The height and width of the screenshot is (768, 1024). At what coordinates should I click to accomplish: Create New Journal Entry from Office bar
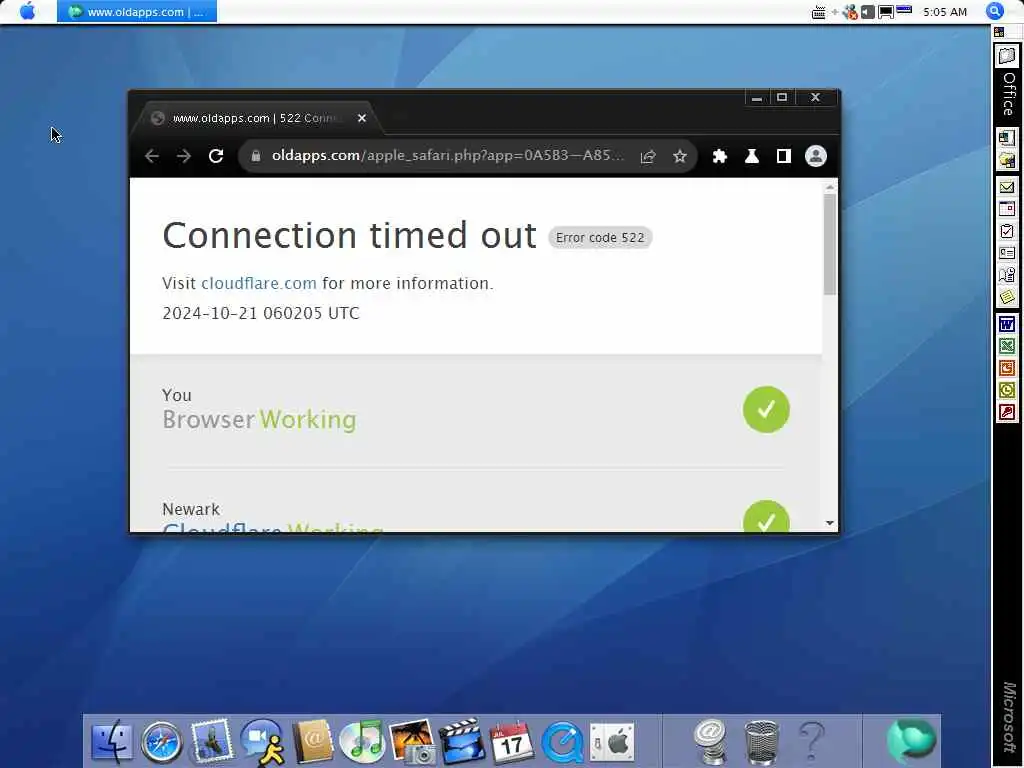pos(1006,275)
